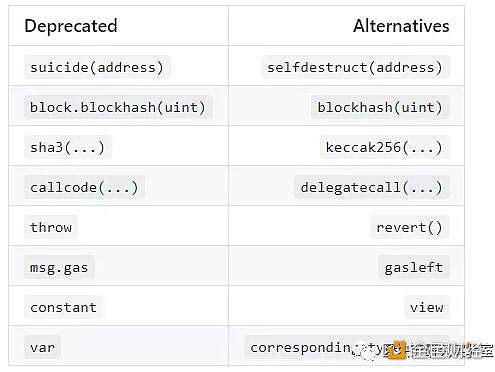Click the view alternative keyword
Image resolution: width=495 pixels, height=372 pixels.
[x=427, y=307]
